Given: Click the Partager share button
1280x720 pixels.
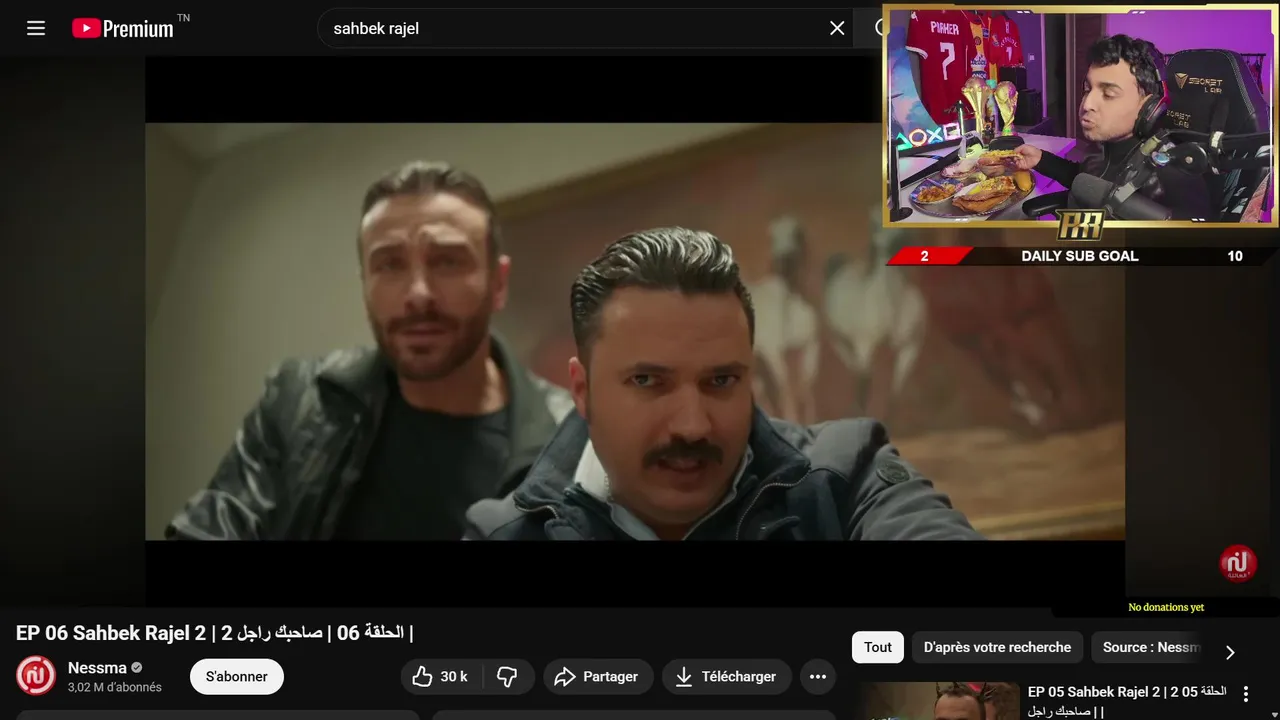Looking at the screenshot, I should point(598,677).
